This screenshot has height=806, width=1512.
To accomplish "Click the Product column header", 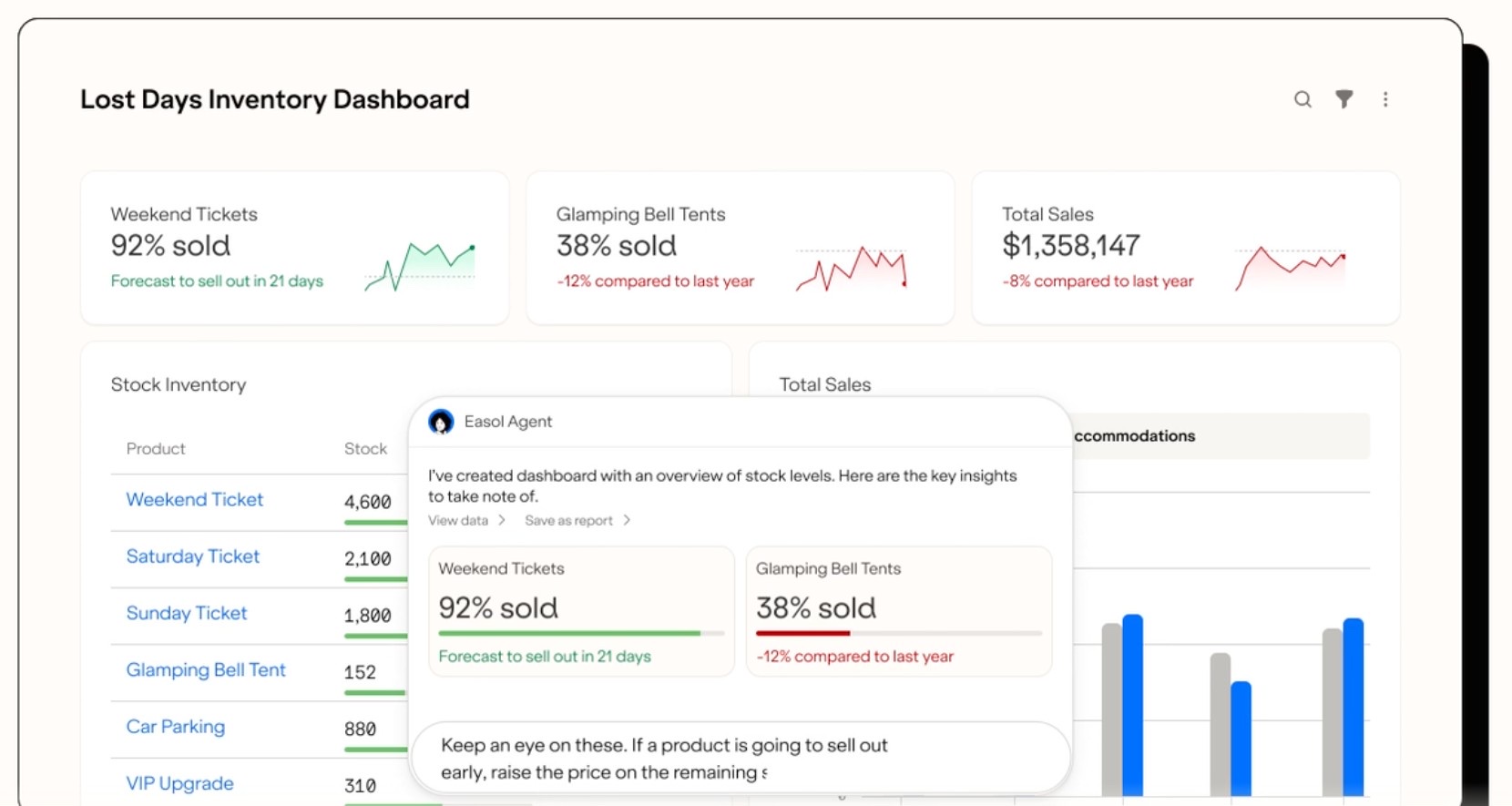I will pos(155,449).
